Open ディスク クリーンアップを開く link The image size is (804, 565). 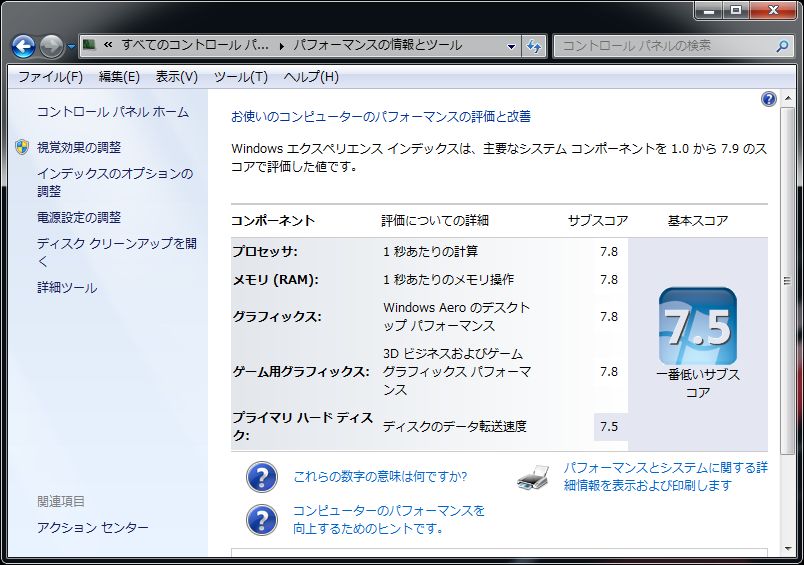pos(117,252)
